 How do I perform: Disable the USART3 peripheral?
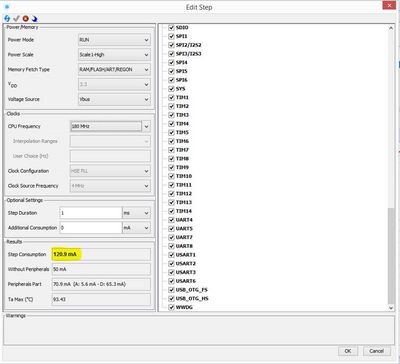(x=171, y=272)
